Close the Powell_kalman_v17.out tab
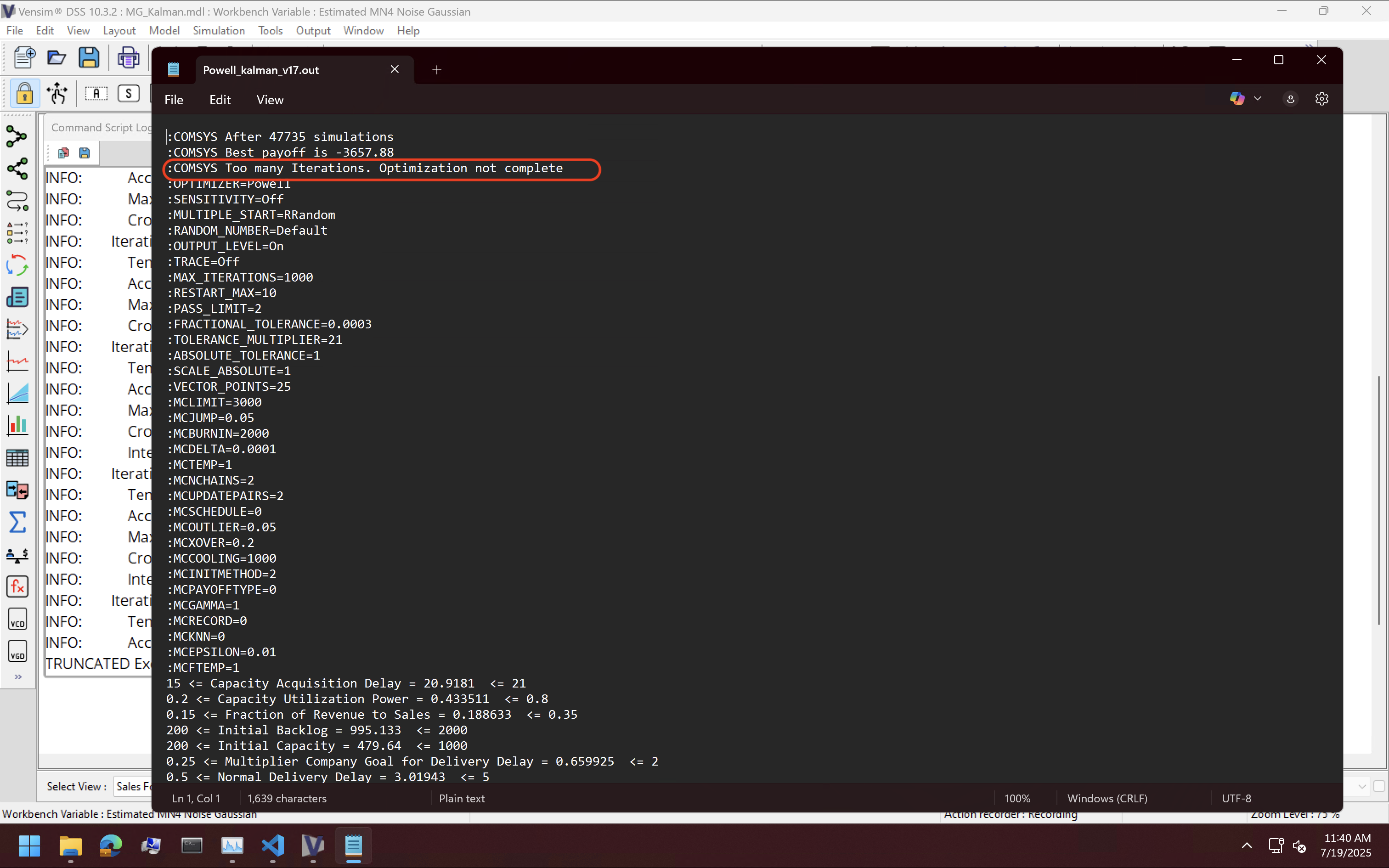 pyautogui.click(x=395, y=69)
